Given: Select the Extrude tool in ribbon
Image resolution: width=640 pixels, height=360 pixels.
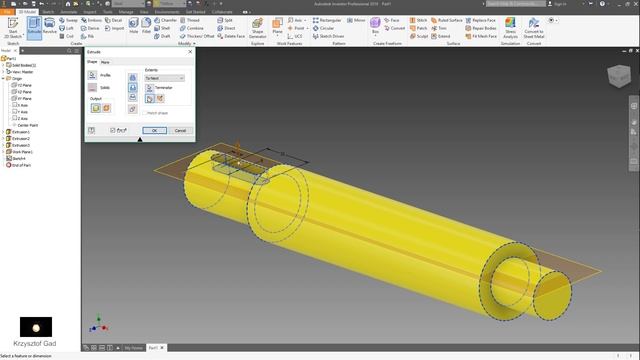Looking at the screenshot, I should [x=34, y=28].
